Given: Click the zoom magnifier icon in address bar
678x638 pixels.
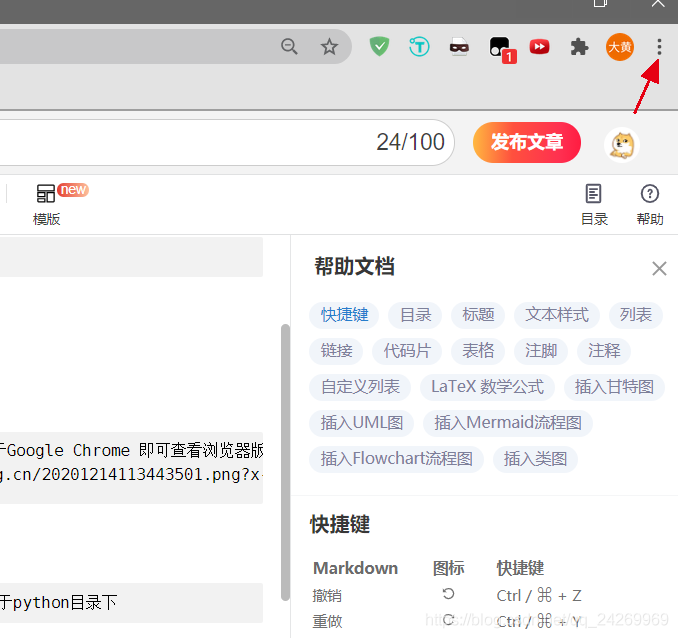Looking at the screenshot, I should [290, 47].
